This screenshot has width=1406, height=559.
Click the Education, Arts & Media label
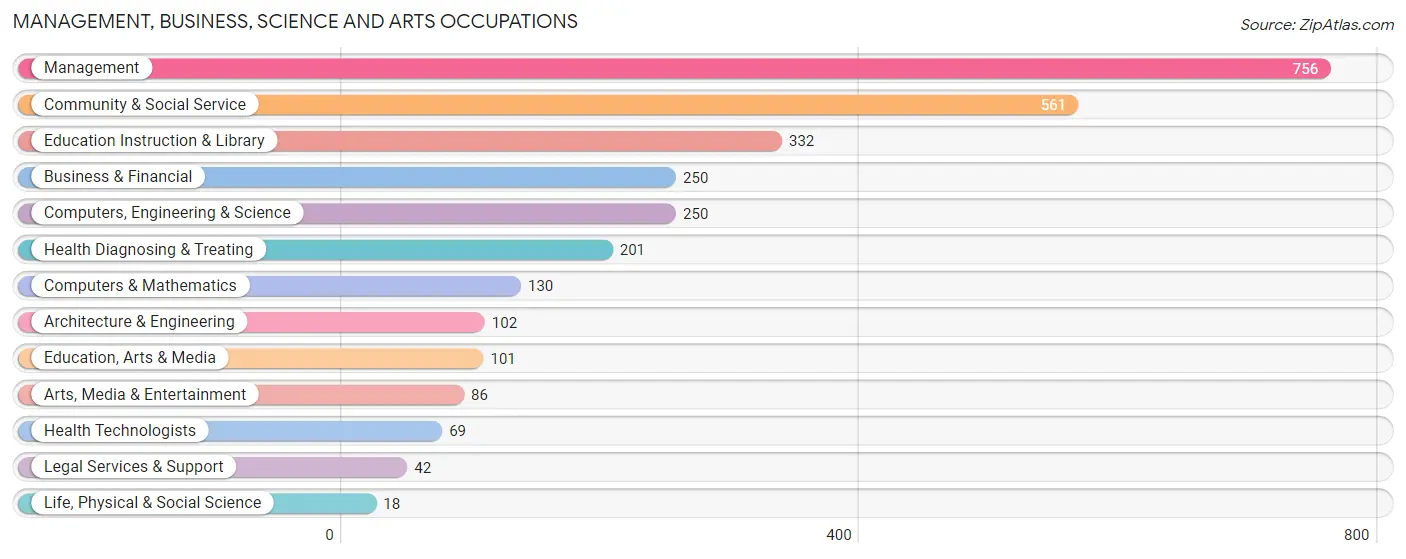point(130,358)
